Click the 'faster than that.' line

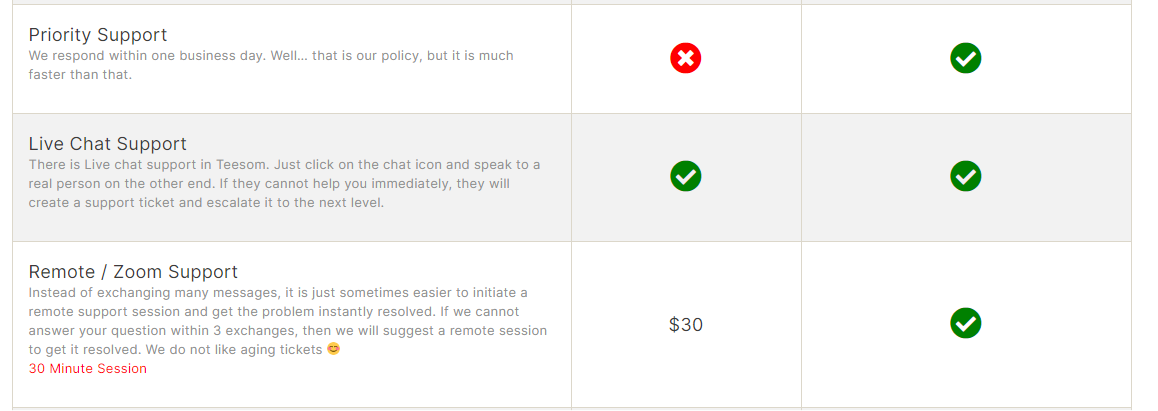click(x=80, y=75)
